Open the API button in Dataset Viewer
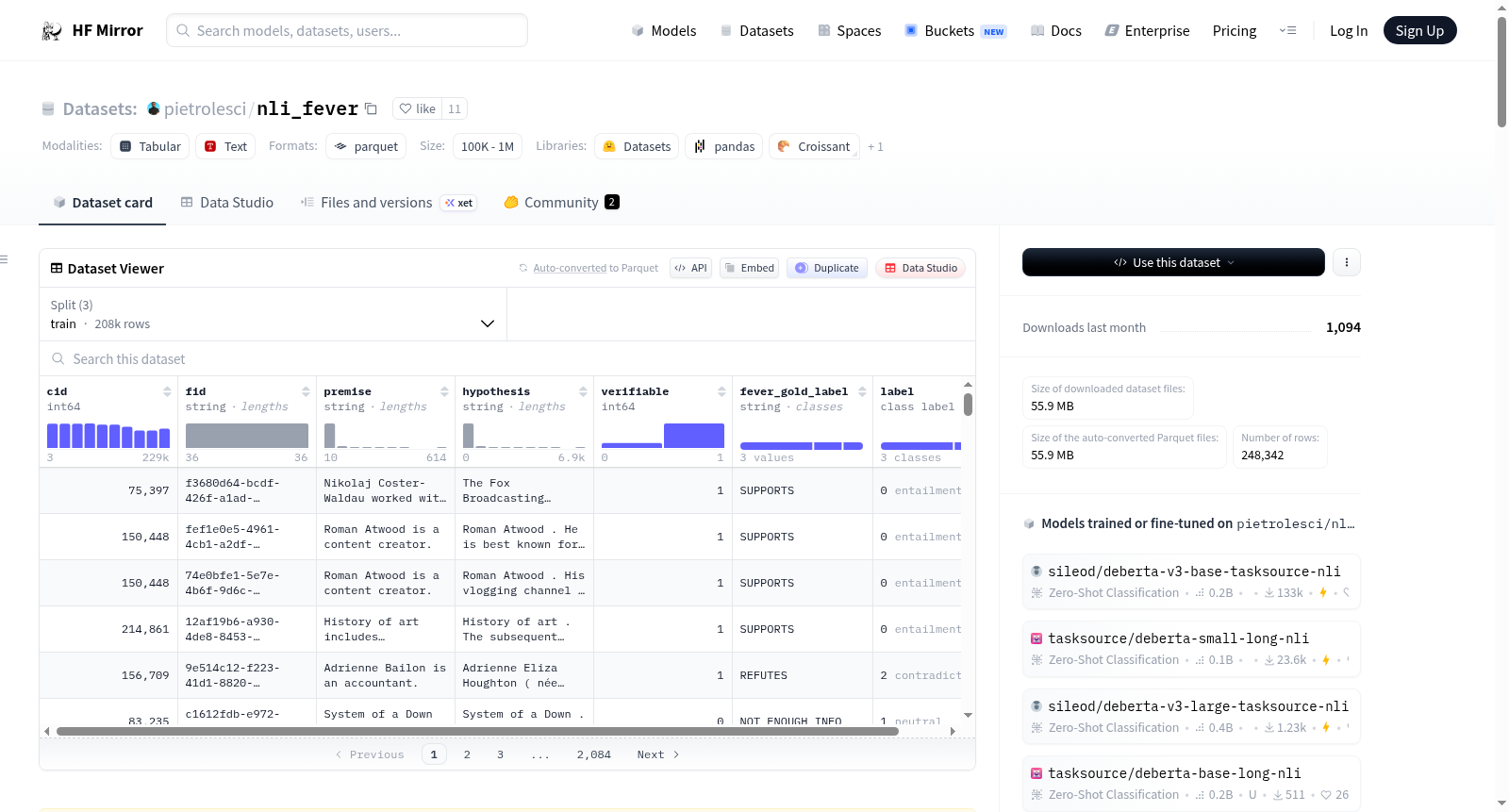 (x=690, y=268)
